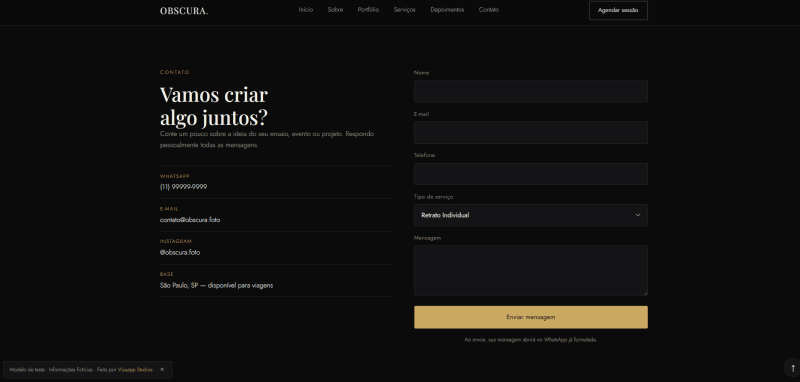Open the Tipo de serviço dropdown
The height and width of the screenshot is (382, 800).
coord(531,215)
